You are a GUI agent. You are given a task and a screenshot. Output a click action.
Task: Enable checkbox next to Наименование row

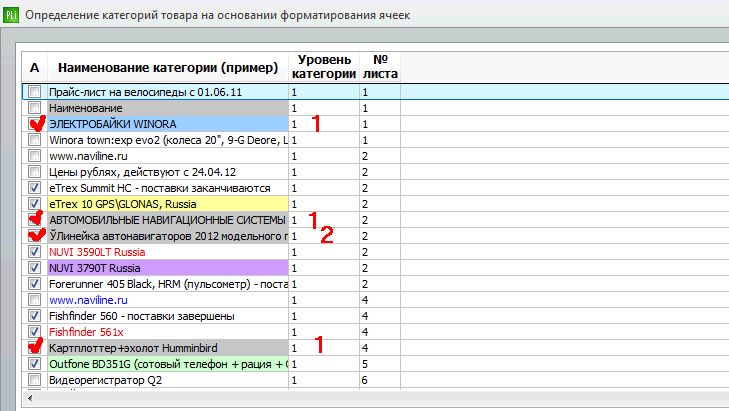(34, 108)
